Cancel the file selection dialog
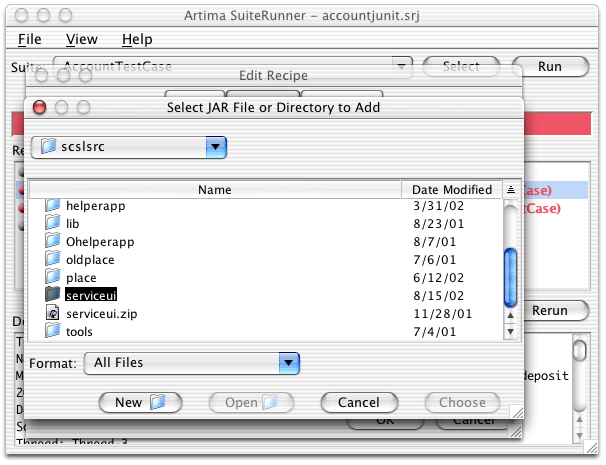This screenshot has height=465, width=606. coord(359,402)
